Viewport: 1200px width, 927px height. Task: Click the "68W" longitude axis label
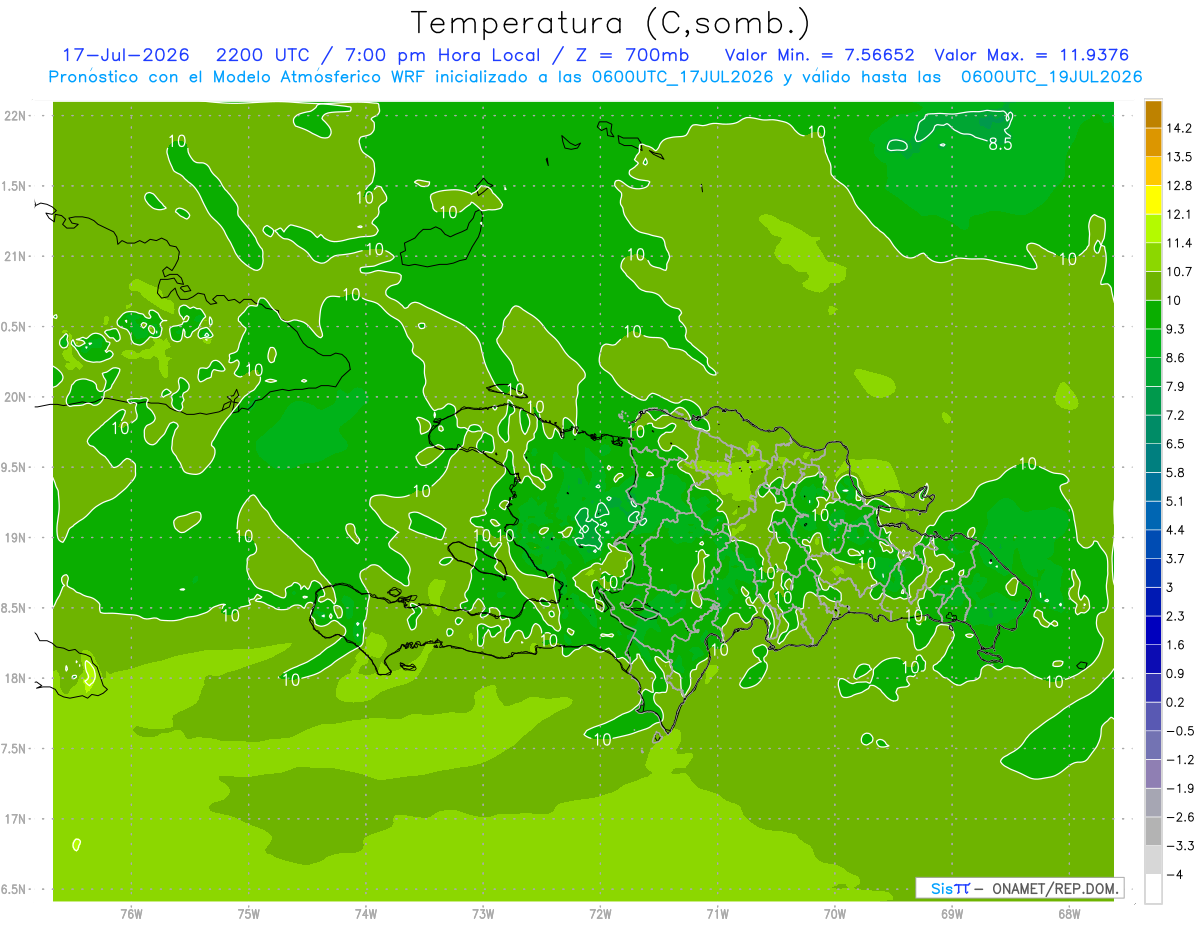coord(1069,913)
